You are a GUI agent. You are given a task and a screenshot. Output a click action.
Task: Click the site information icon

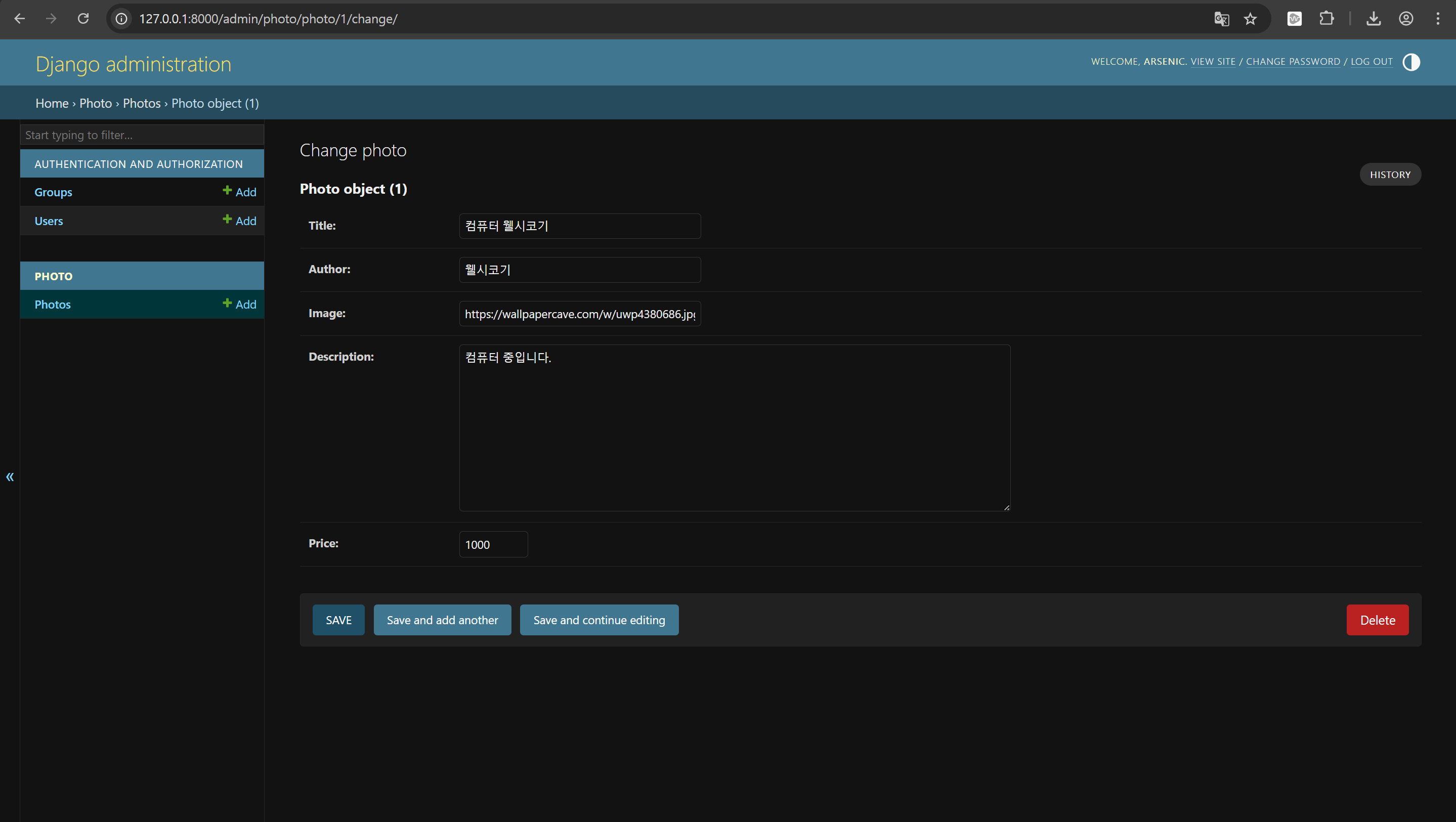(x=121, y=19)
